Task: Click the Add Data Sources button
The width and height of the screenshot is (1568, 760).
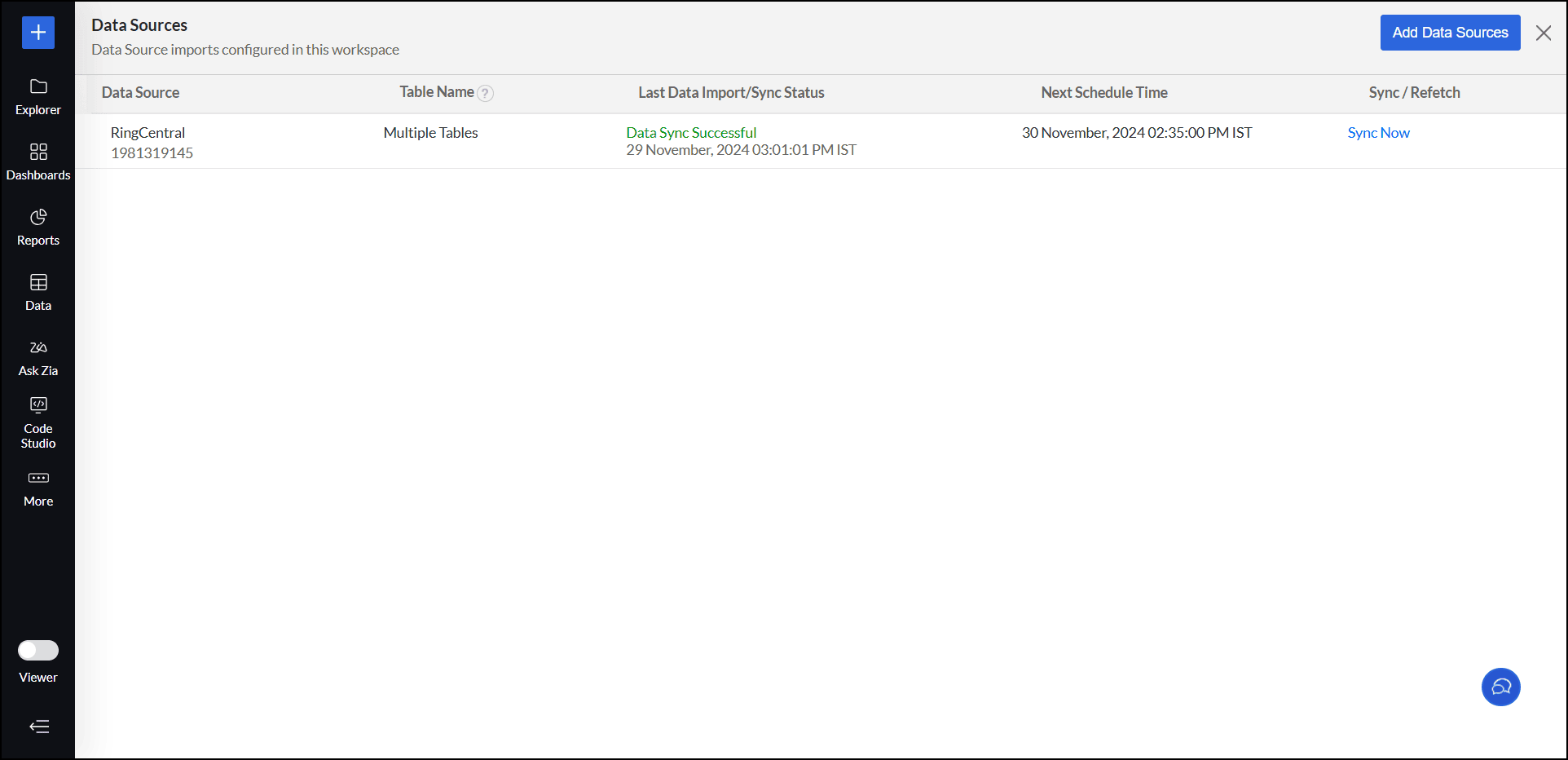Action: (1450, 33)
